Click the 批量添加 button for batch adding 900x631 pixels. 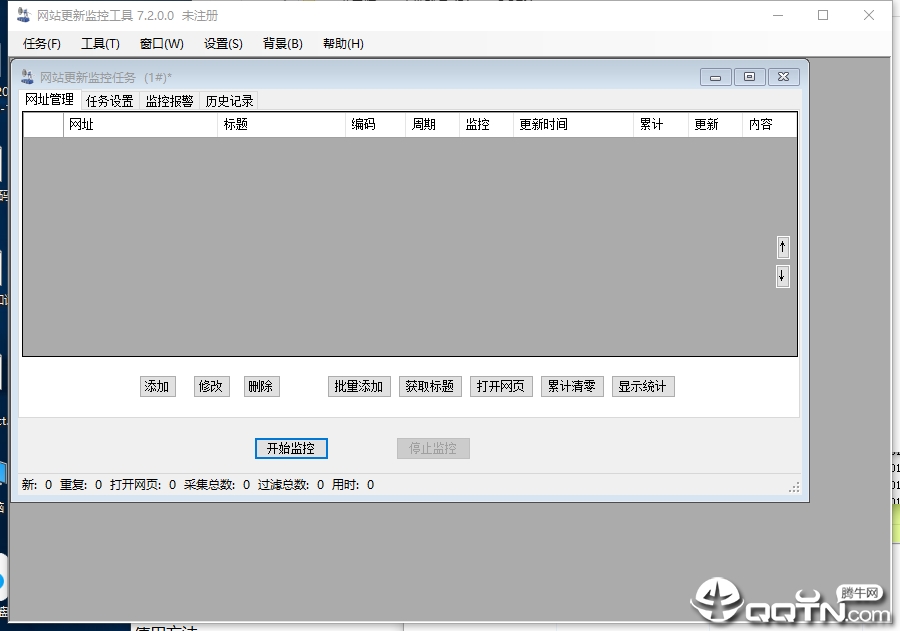coord(358,386)
